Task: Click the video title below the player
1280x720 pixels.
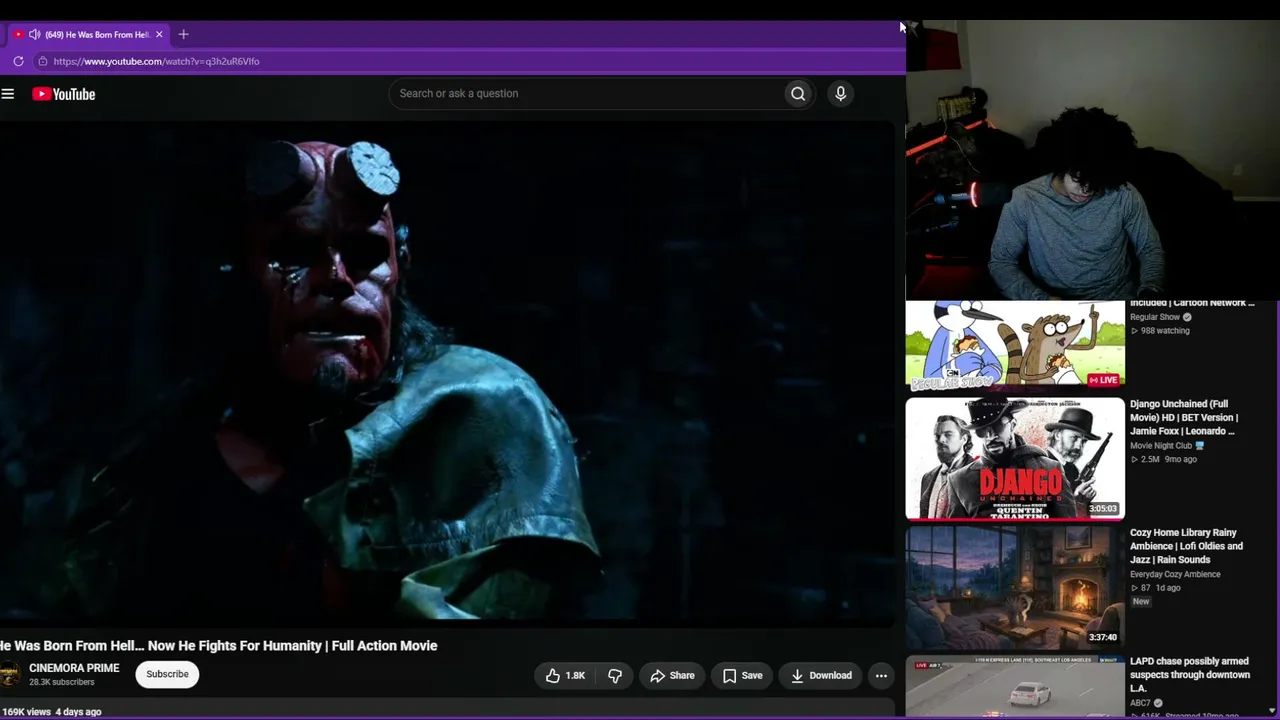Action: coord(219,646)
